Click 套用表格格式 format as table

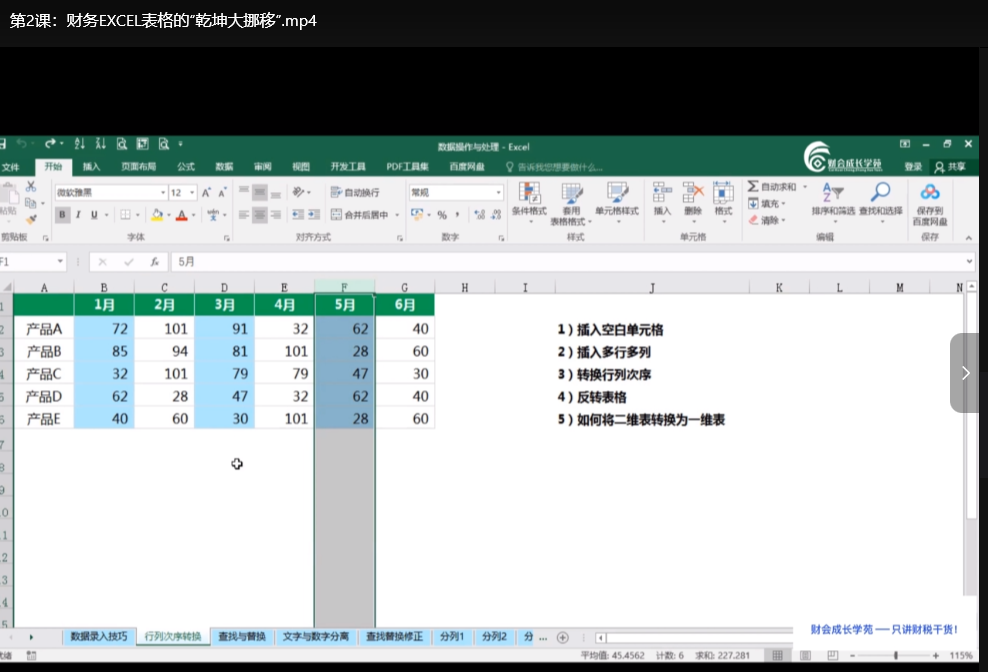point(572,204)
